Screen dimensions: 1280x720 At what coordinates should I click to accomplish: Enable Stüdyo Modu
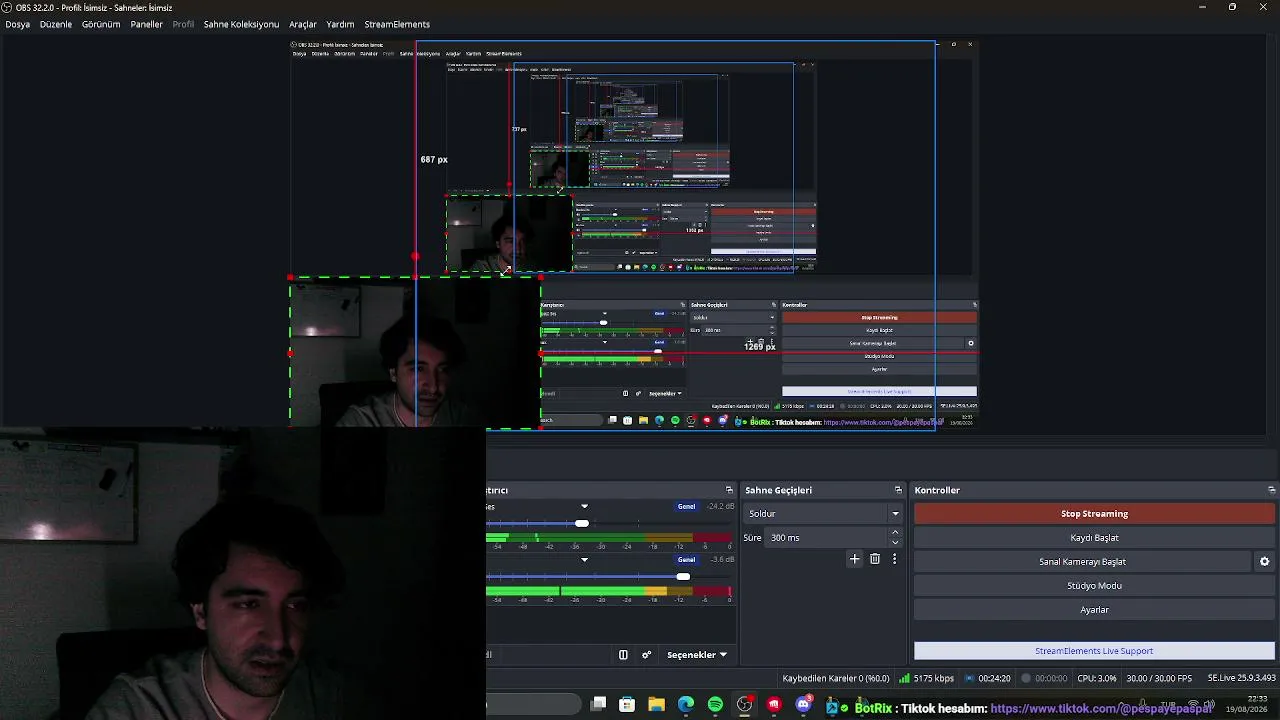[x=1094, y=586]
